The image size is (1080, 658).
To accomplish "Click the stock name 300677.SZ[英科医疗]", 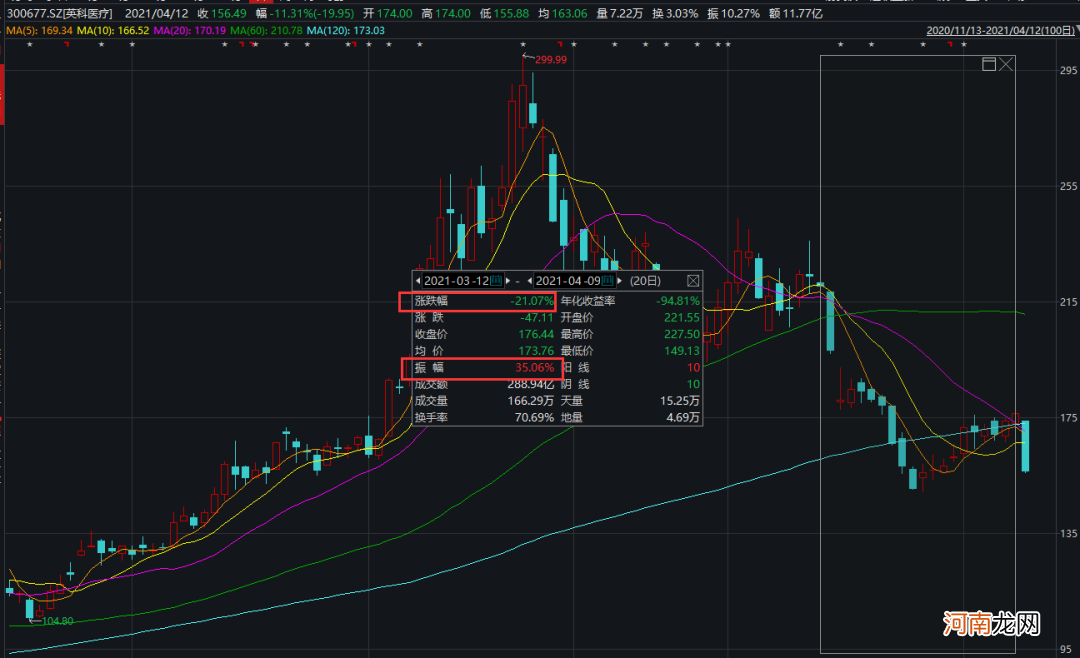I will pyautogui.click(x=59, y=15).
